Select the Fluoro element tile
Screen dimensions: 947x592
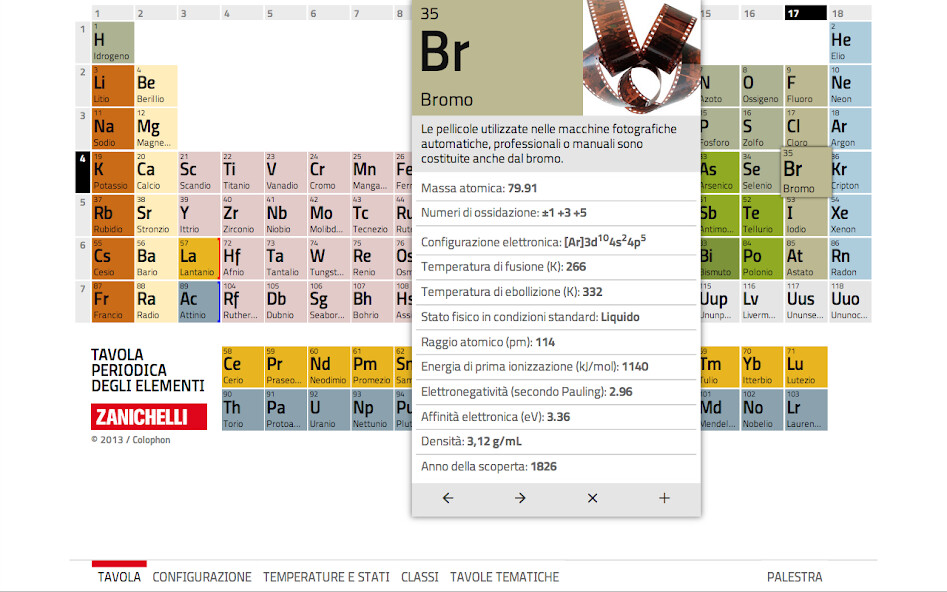coord(804,85)
